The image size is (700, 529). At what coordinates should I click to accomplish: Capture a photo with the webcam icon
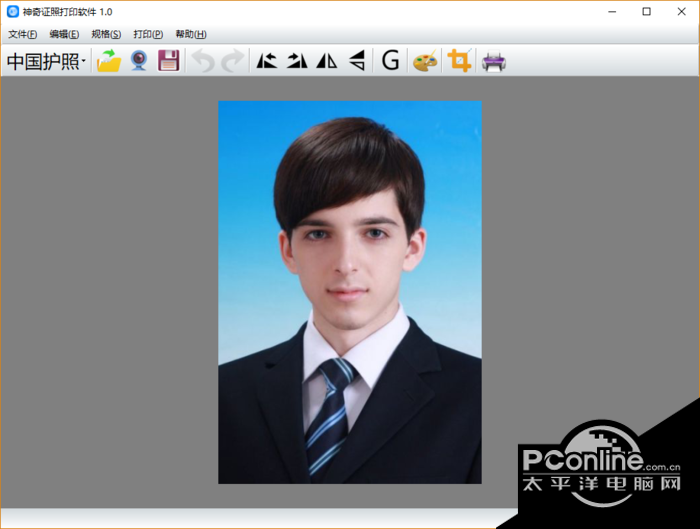tap(139, 61)
